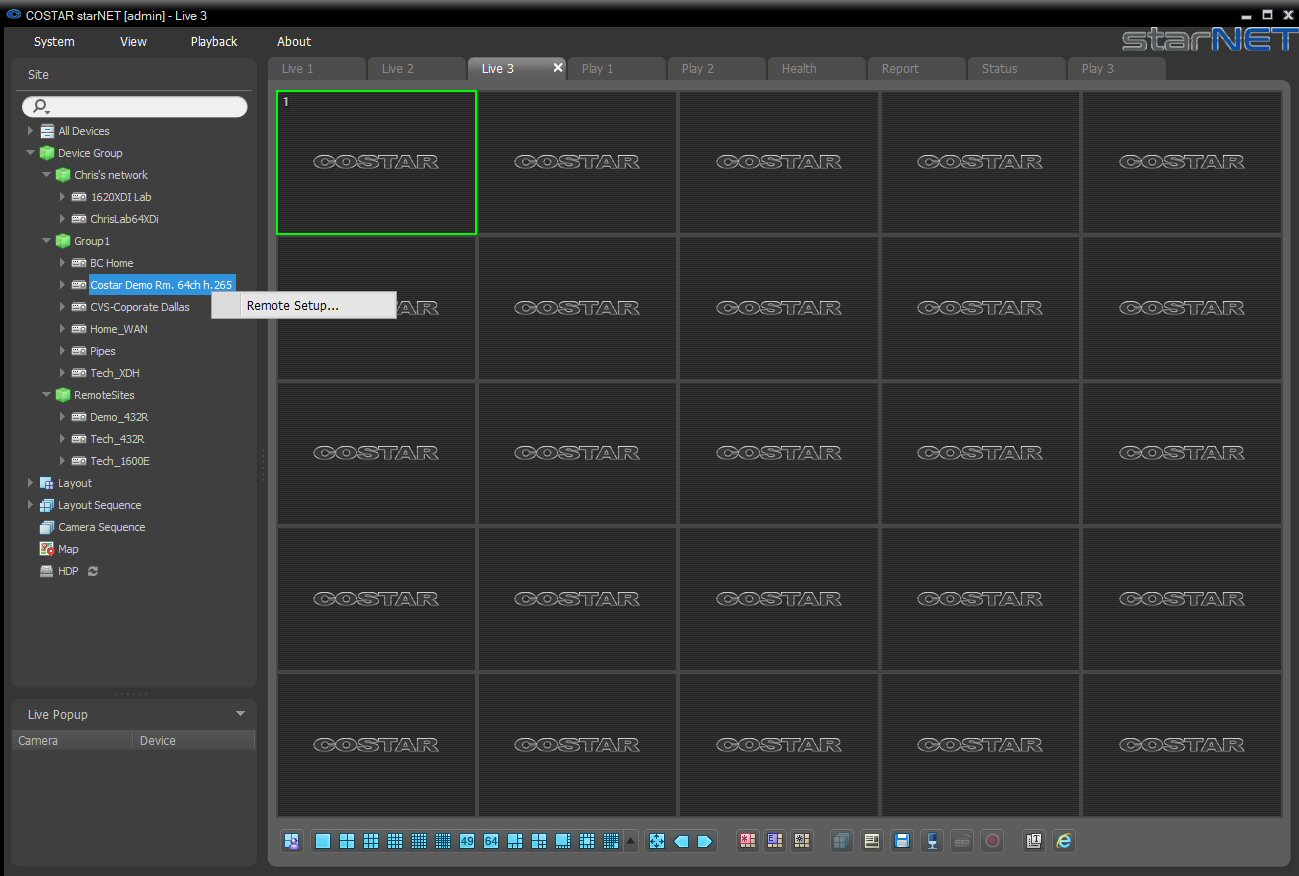1299x876 pixels.
Task: Select the 2x2 grid layout icon
Action: 347,841
